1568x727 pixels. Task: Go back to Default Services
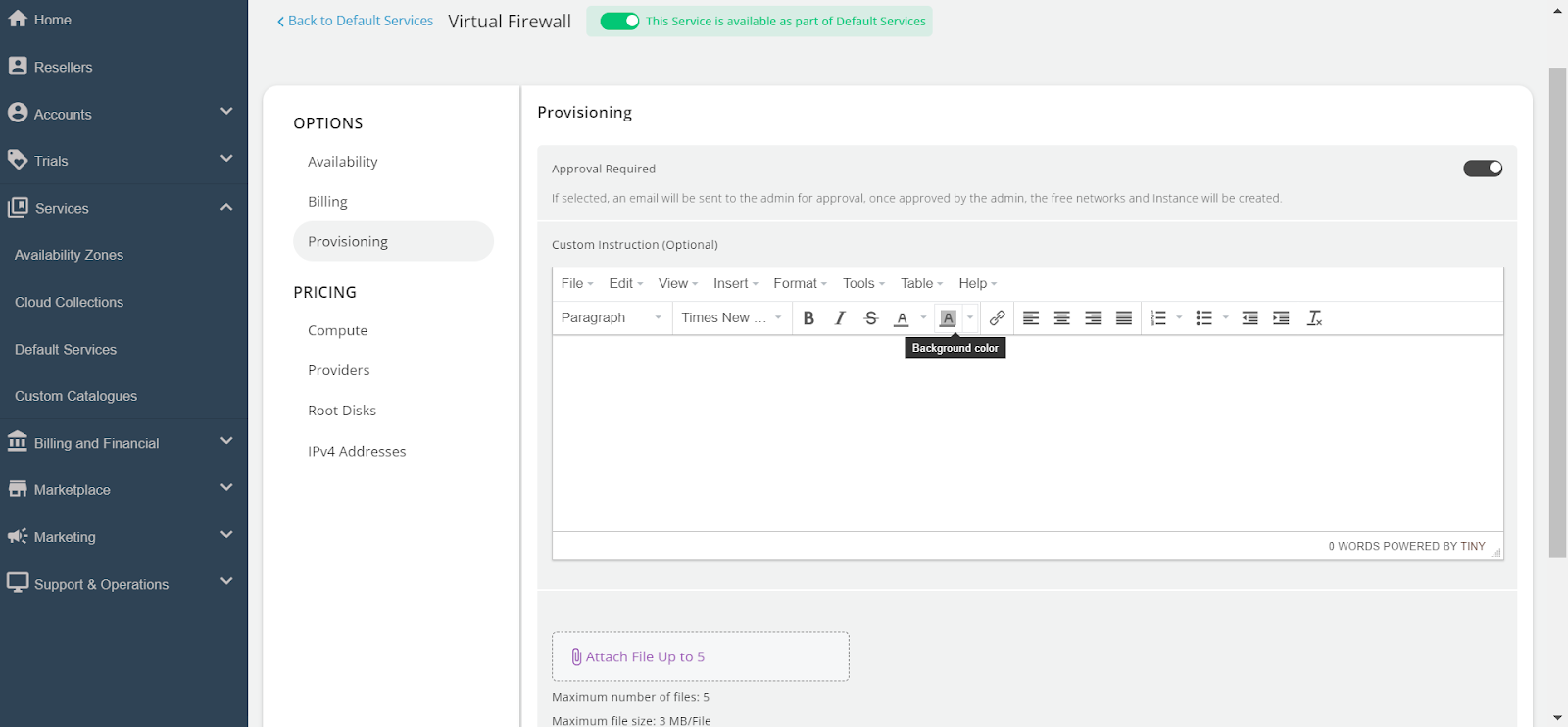point(355,21)
